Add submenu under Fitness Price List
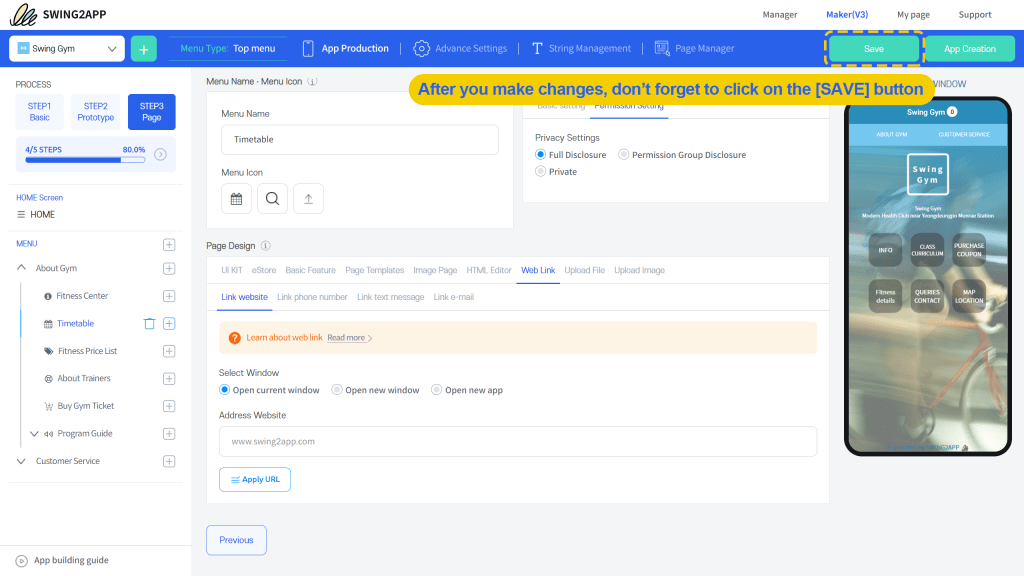 169,351
